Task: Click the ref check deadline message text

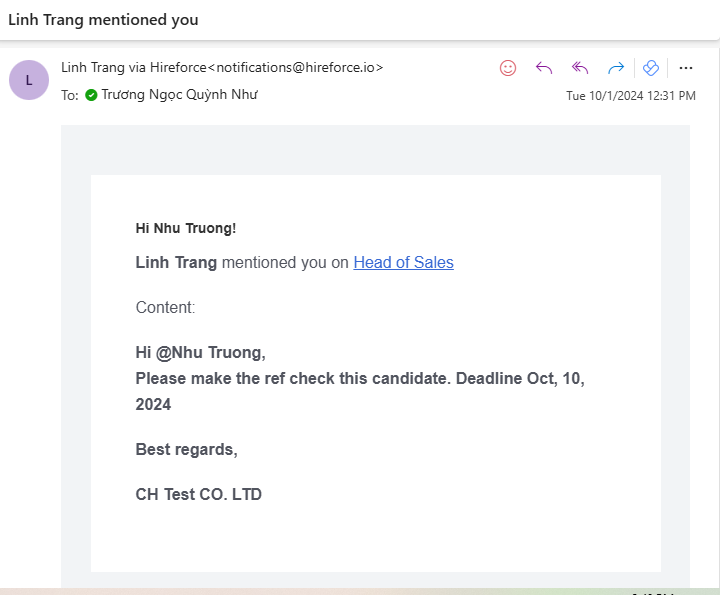Action: coord(359,379)
